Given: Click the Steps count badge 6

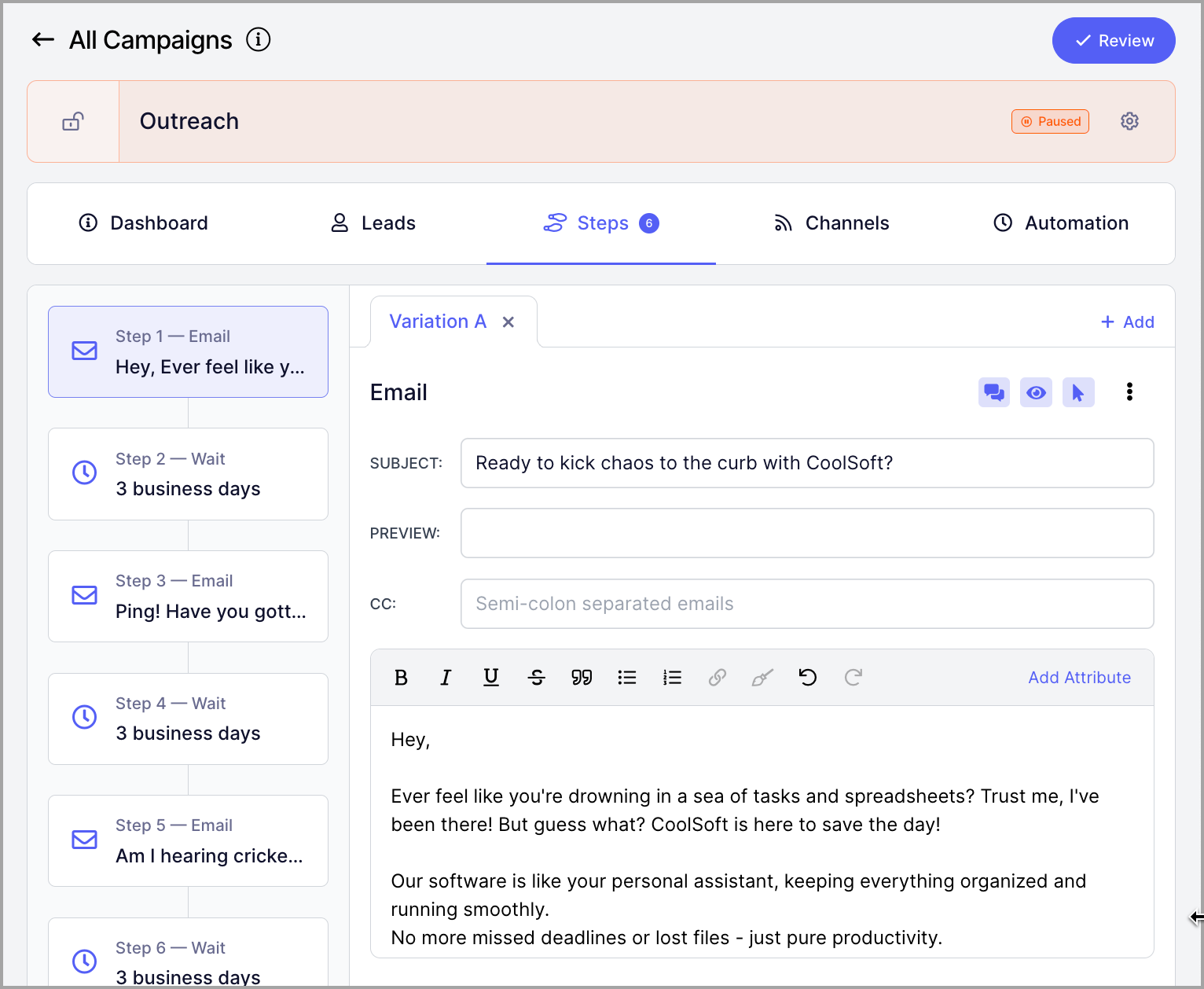Looking at the screenshot, I should (649, 223).
